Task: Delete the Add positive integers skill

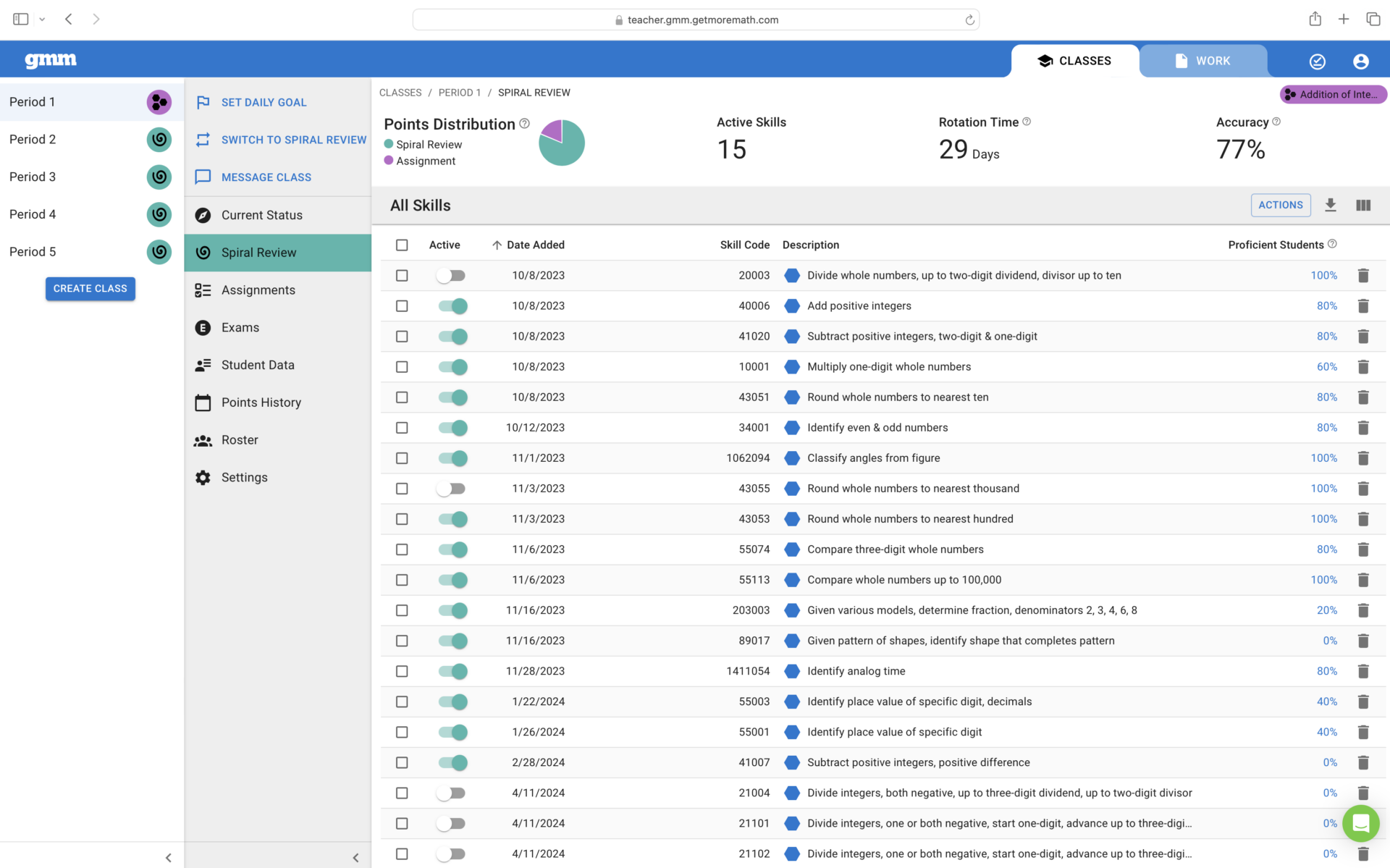Action: pos(1362,306)
